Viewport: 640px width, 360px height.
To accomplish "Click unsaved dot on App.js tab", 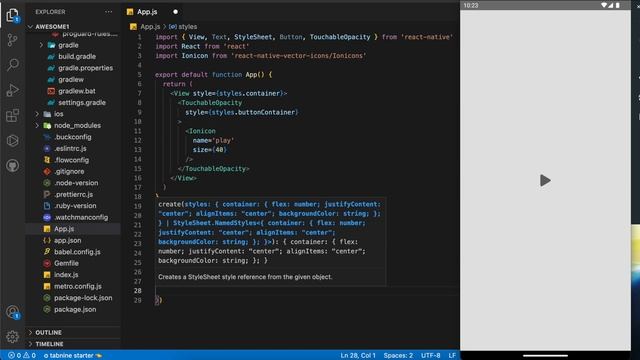I will [x=175, y=12].
